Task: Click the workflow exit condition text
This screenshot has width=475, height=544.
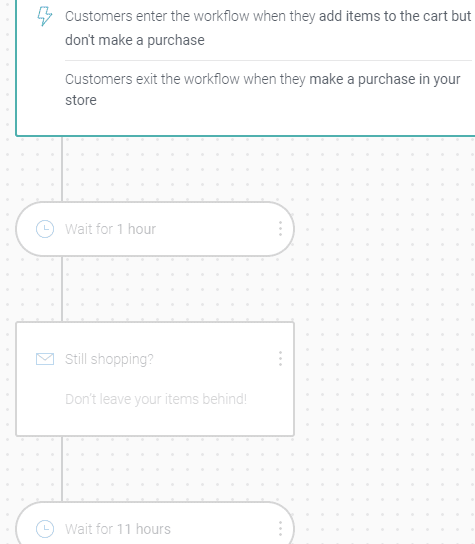Action: (x=263, y=90)
